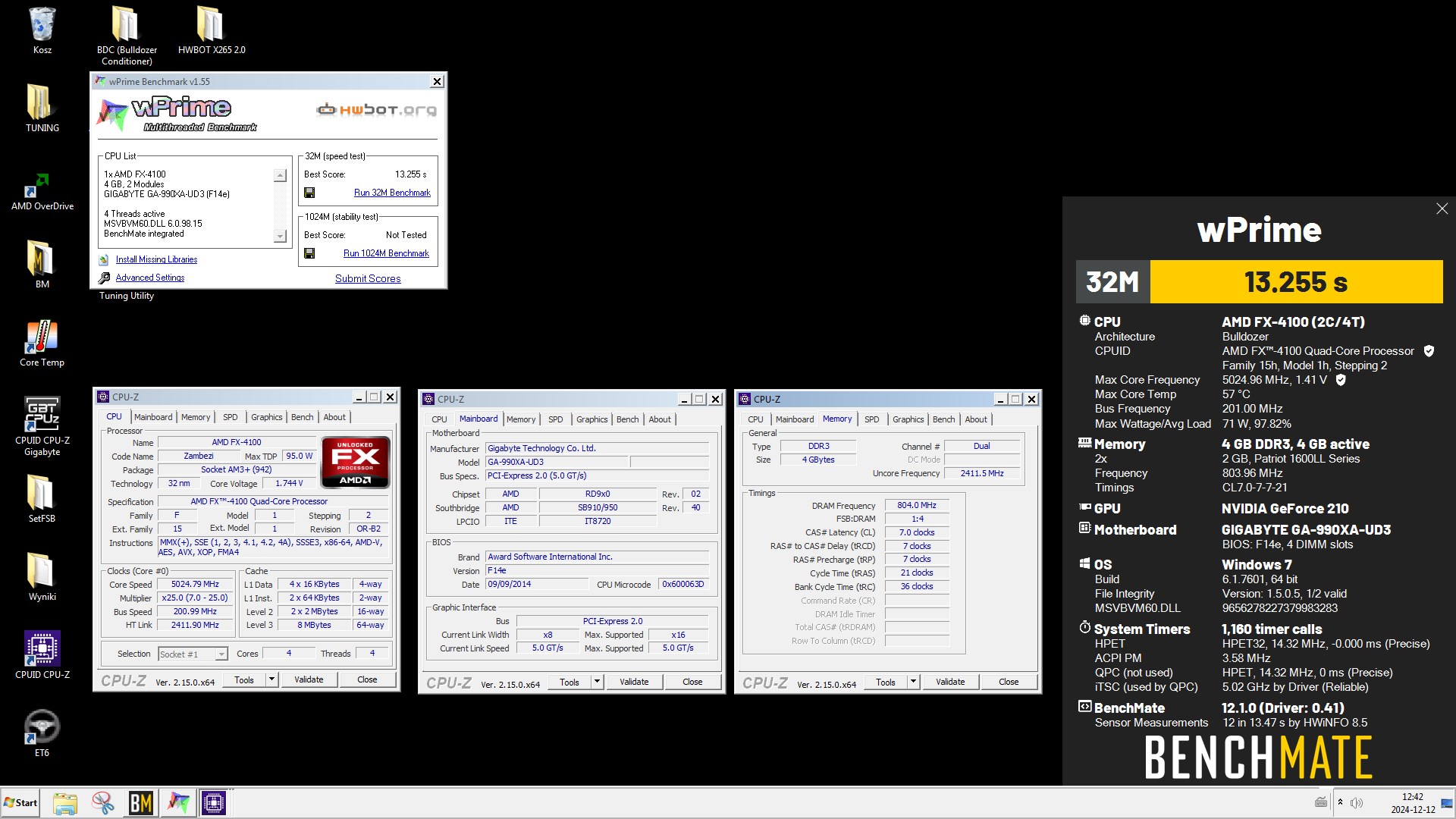The image size is (1456, 819).
Task: Open the Socket #1 selection dropdown
Action: pyautogui.click(x=193, y=654)
